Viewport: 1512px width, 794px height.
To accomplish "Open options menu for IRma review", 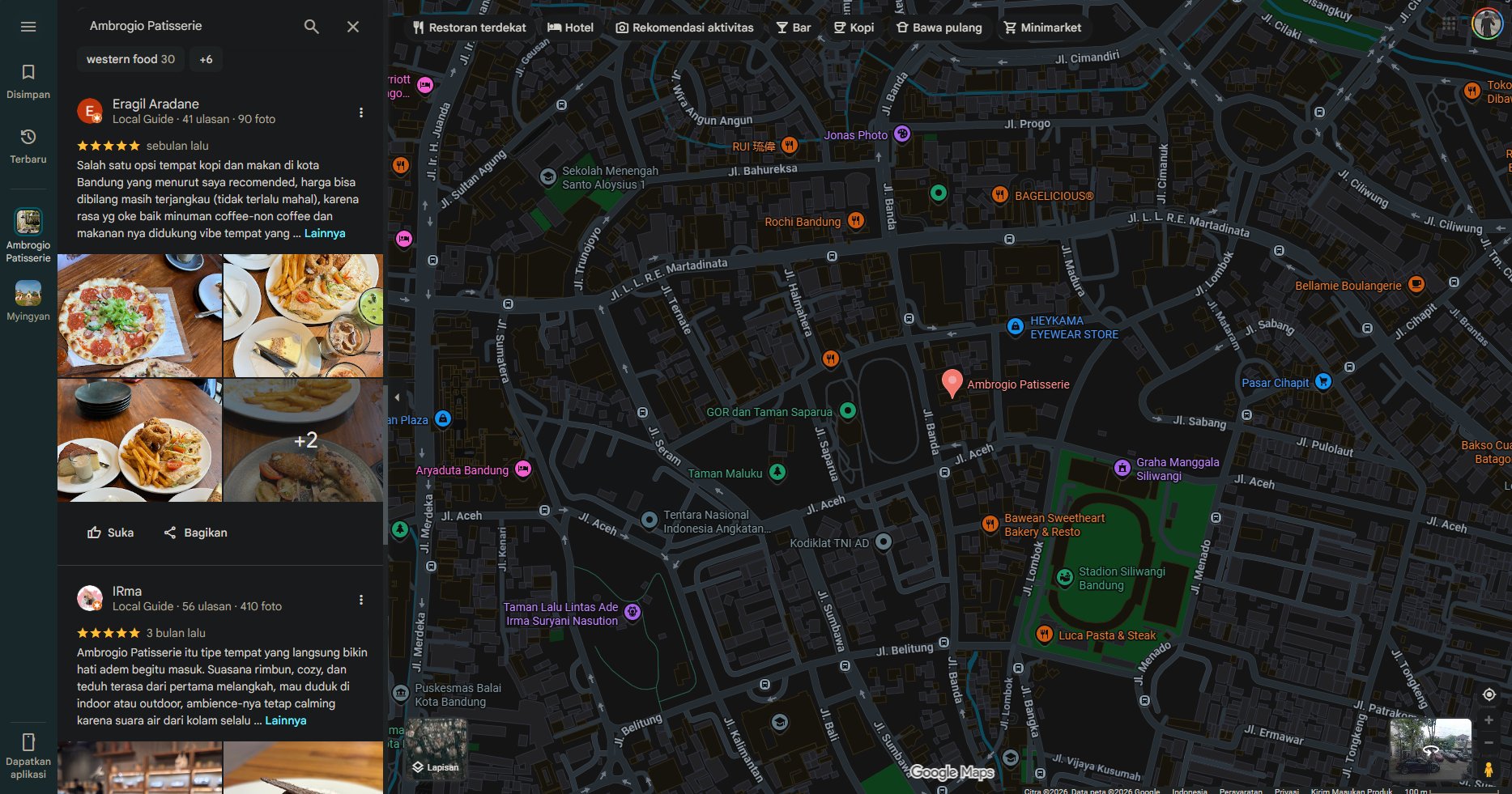I will 361,600.
